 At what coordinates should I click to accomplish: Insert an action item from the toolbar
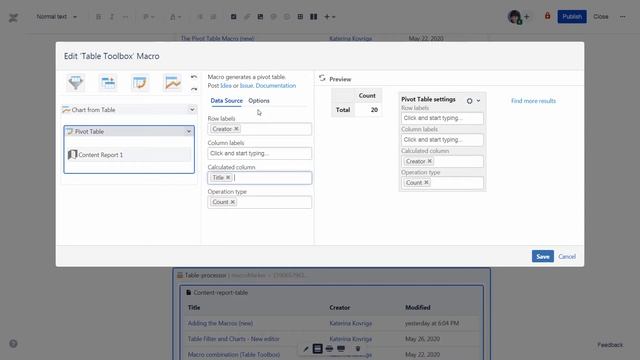click(233, 17)
